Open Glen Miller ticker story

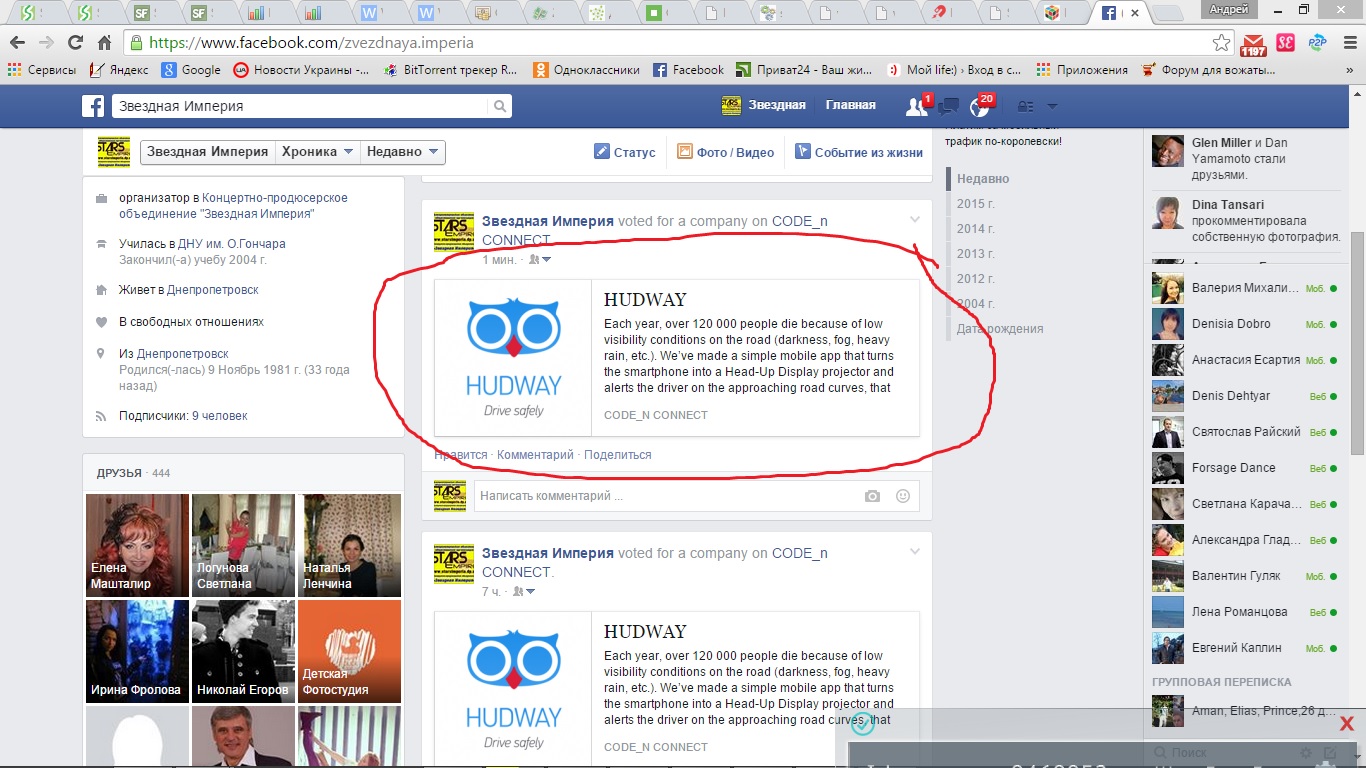[1244, 158]
